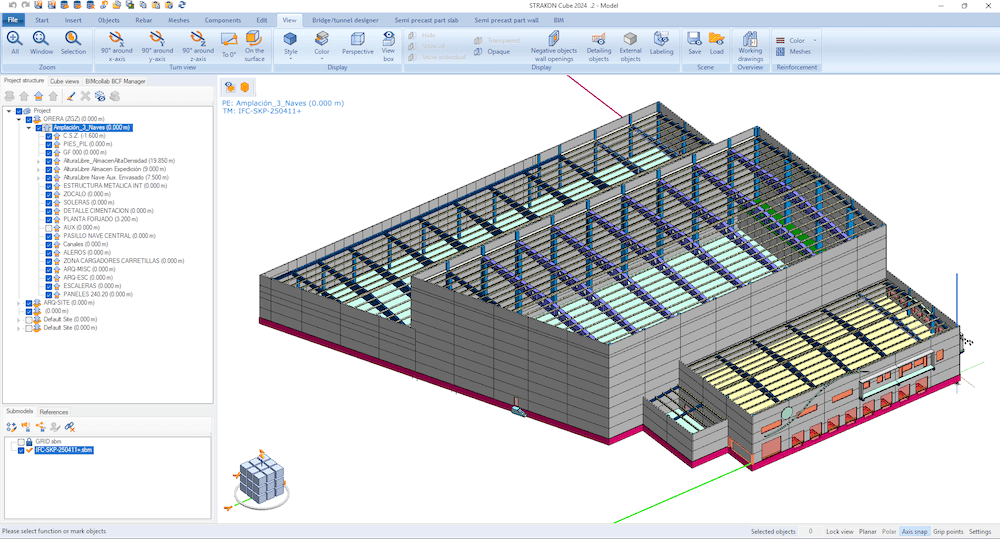Save the current scene
This screenshot has height=539, width=1000.
click(695, 43)
